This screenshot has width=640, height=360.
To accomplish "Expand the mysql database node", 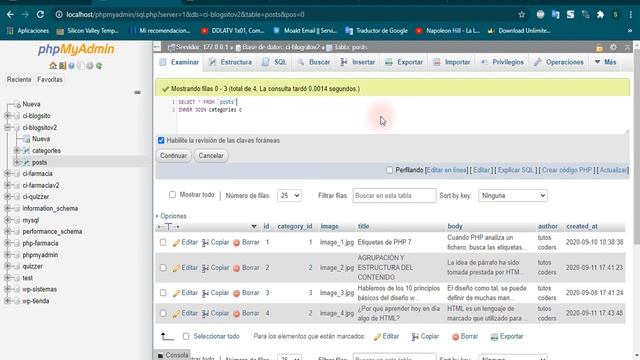I will coord(7,220).
